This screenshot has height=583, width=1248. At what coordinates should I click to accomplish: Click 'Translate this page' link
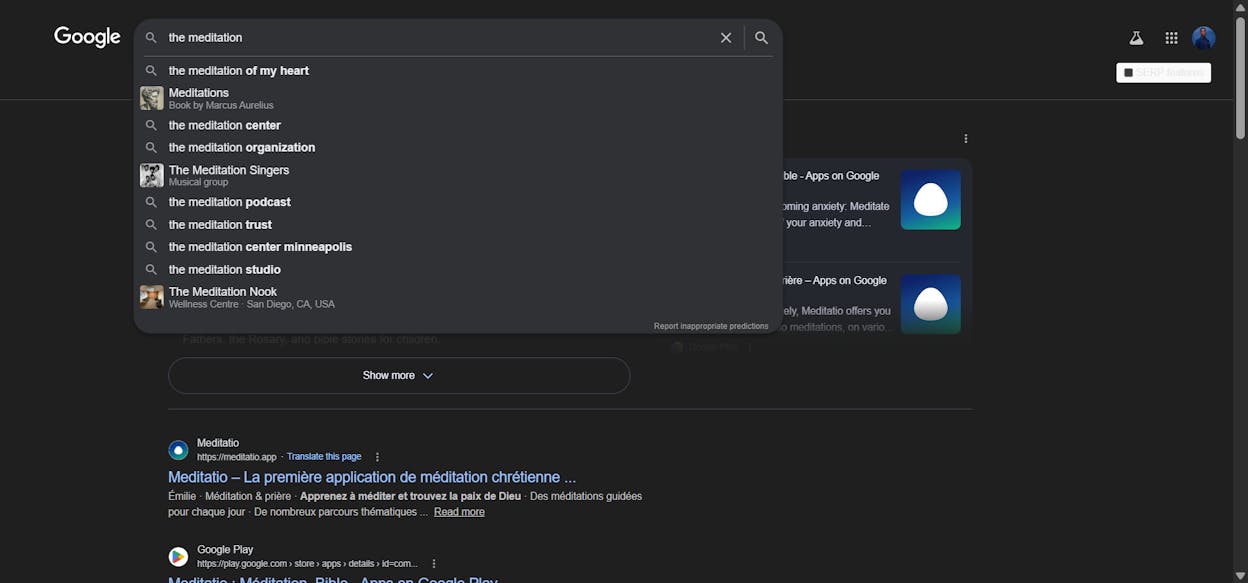pyautogui.click(x=324, y=457)
